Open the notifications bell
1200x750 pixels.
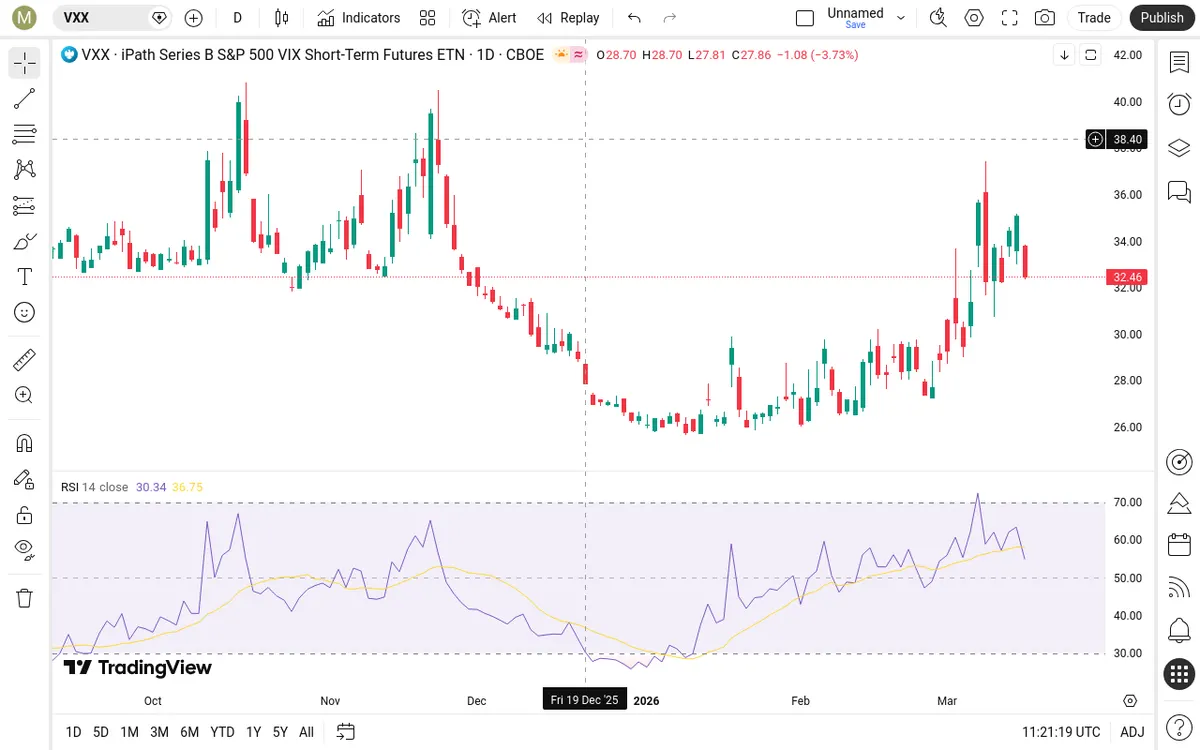pyautogui.click(x=1179, y=631)
